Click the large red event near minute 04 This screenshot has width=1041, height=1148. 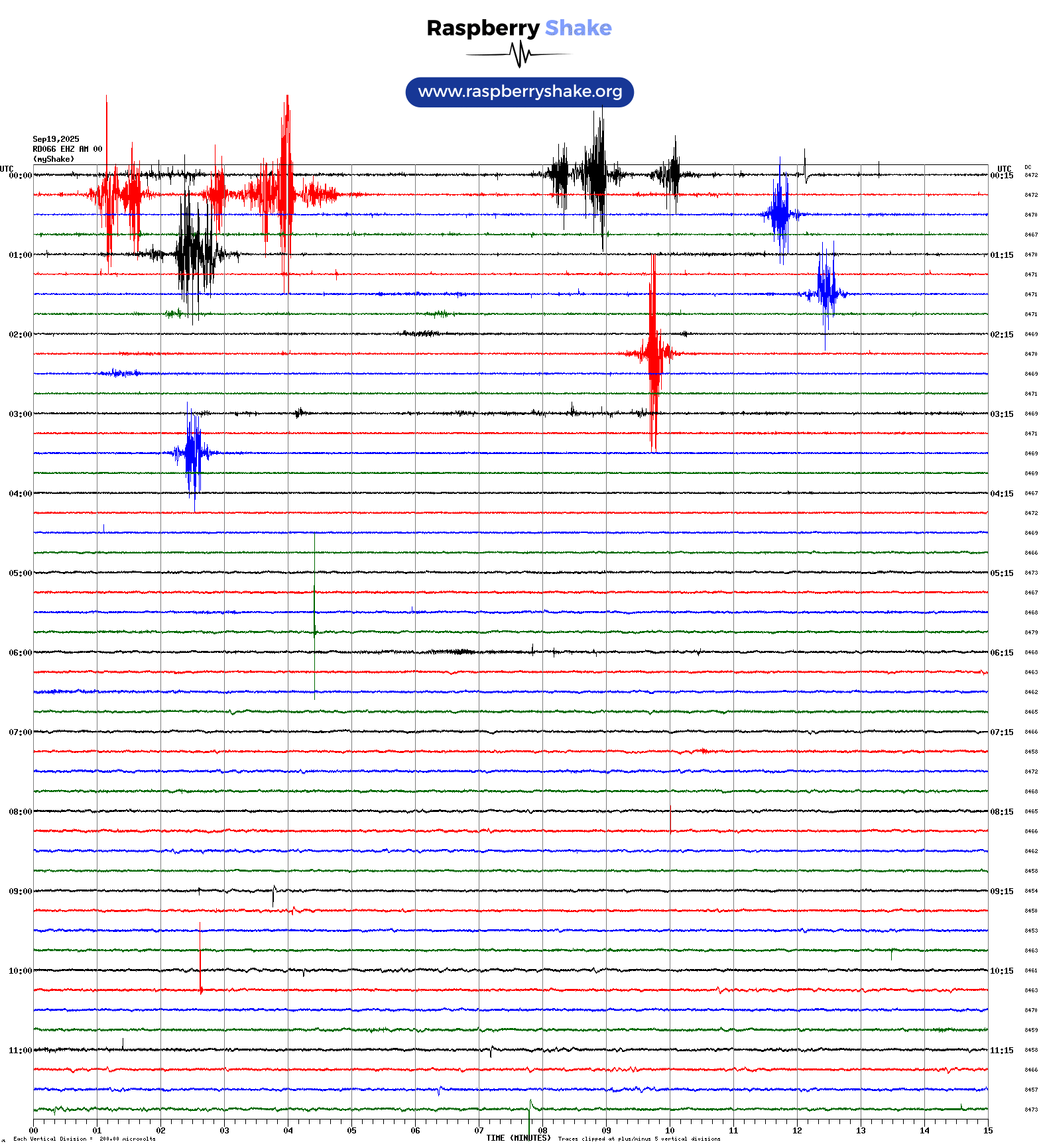tap(286, 192)
